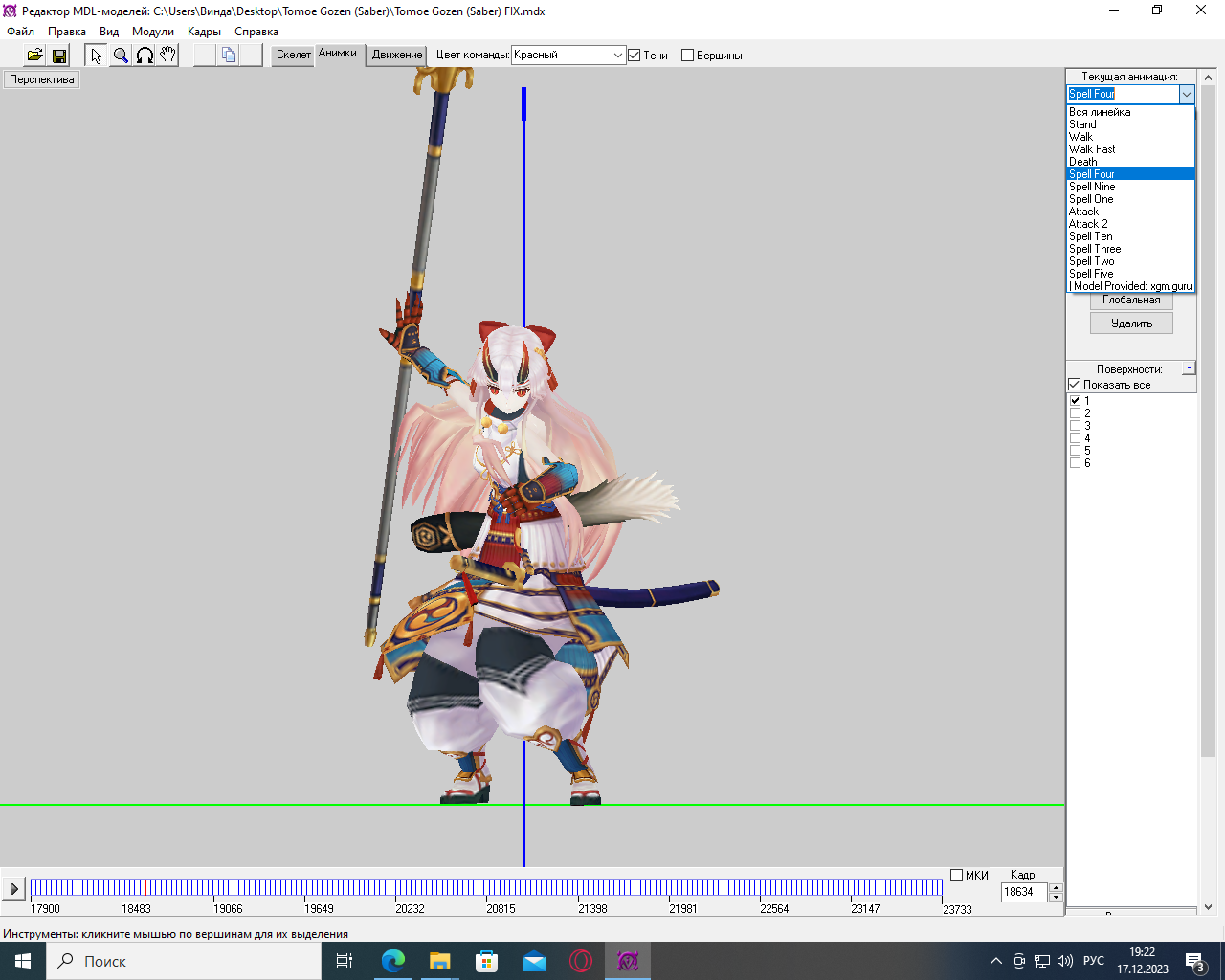
Task: Enable the Вершины checkbox
Action: pos(687,56)
